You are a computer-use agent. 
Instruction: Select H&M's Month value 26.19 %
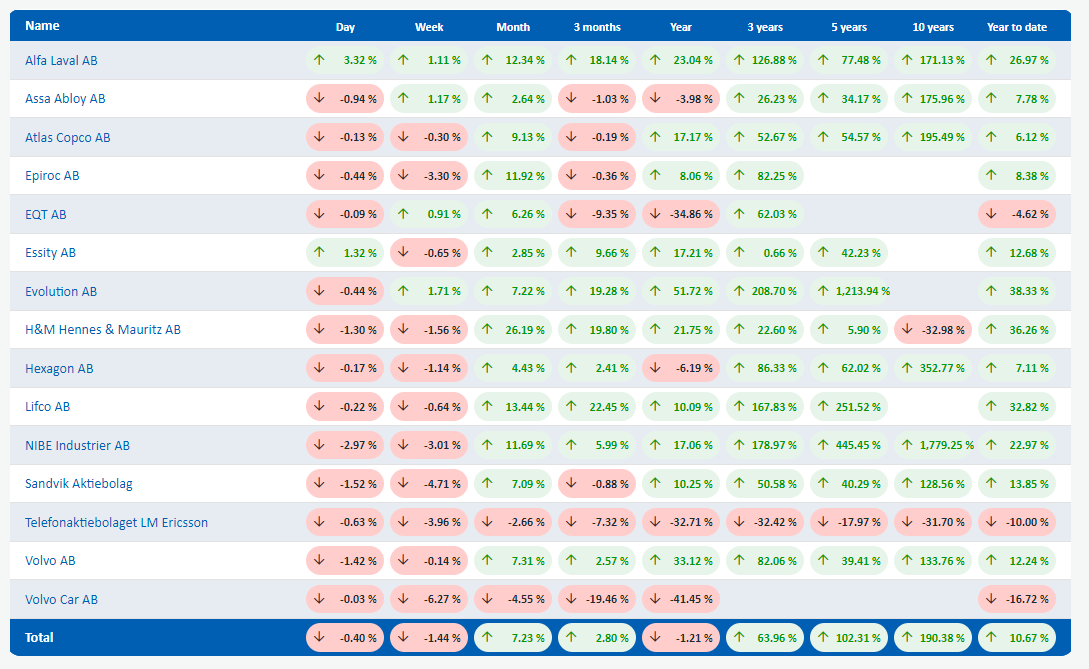pos(525,330)
